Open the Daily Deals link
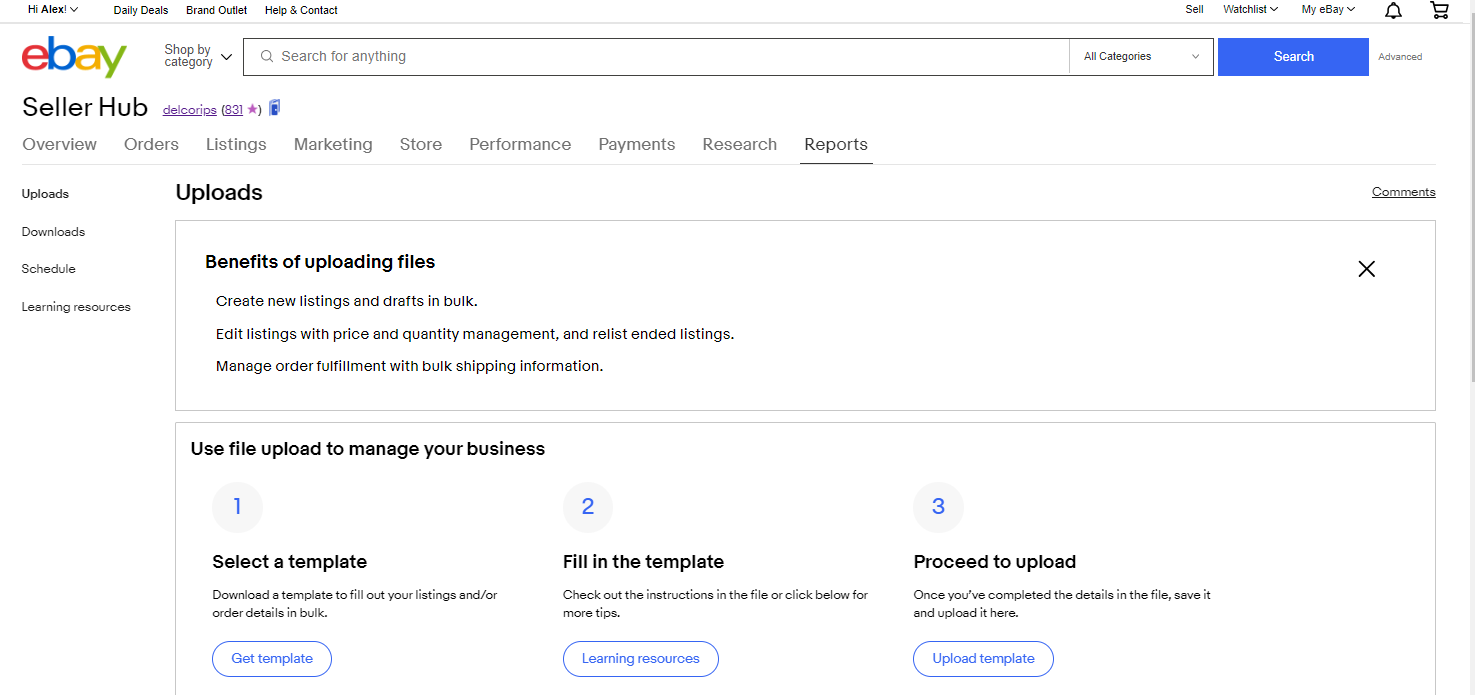Viewport: 1475px width, 695px height. coord(141,10)
